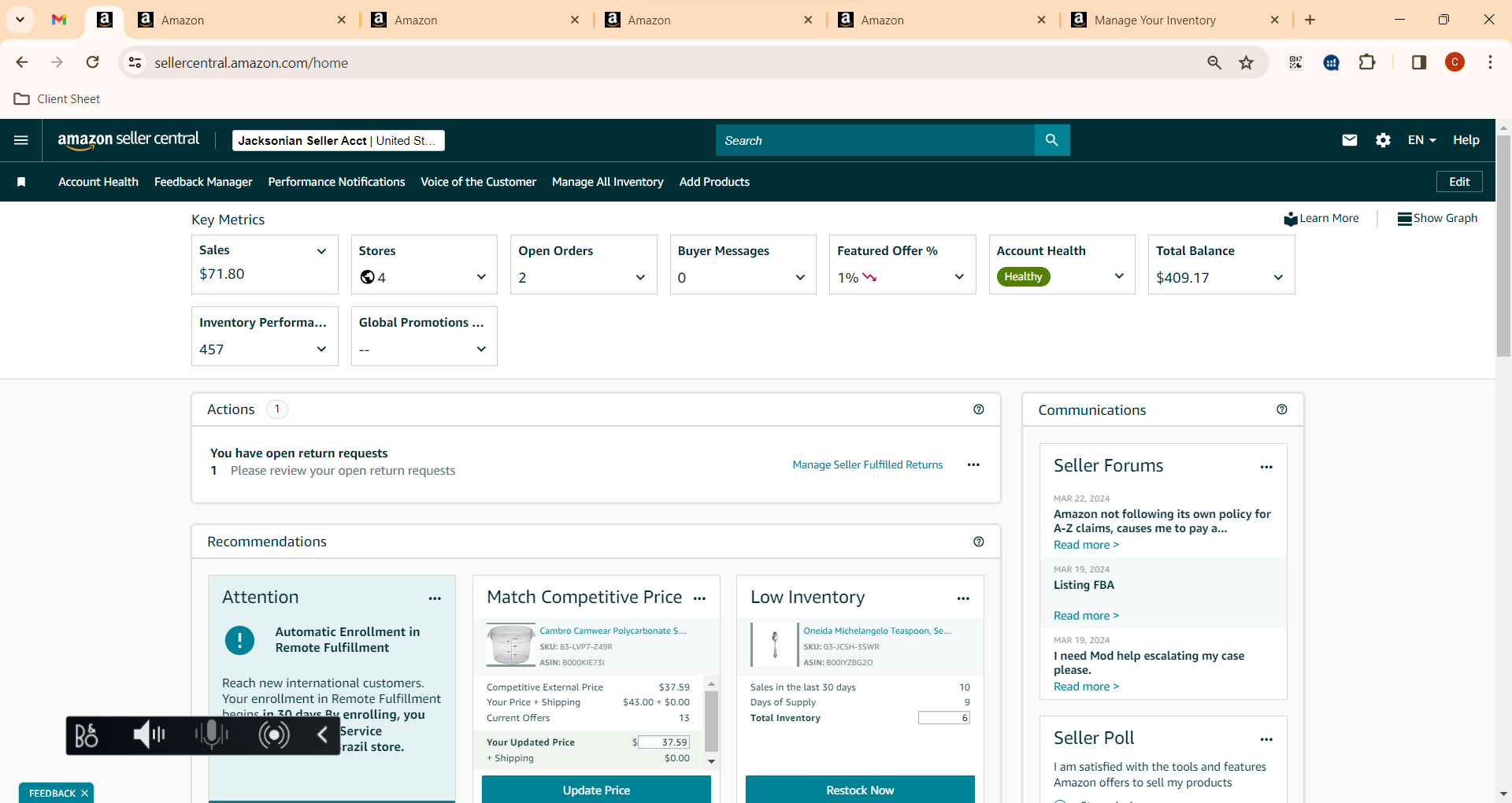Open Feedback Manager from the nav bar
The image size is (1512, 803).
(203, 182)
